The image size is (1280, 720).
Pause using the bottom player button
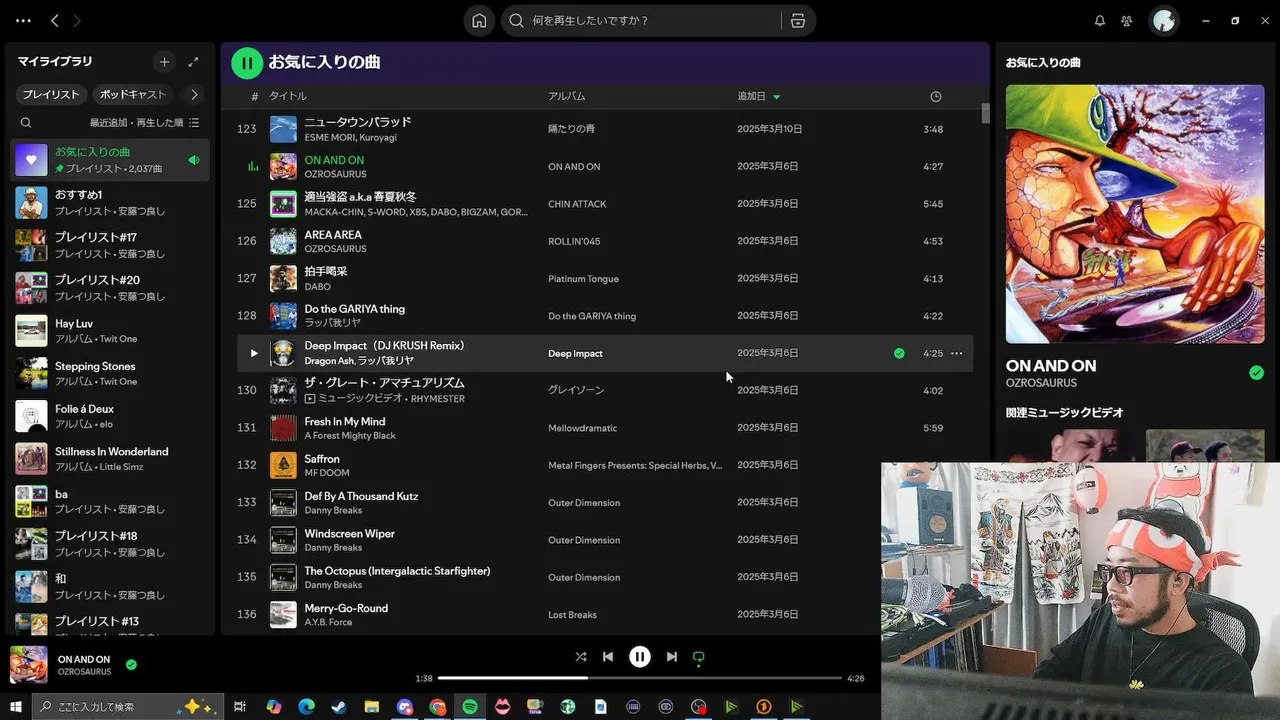[640, 657]
